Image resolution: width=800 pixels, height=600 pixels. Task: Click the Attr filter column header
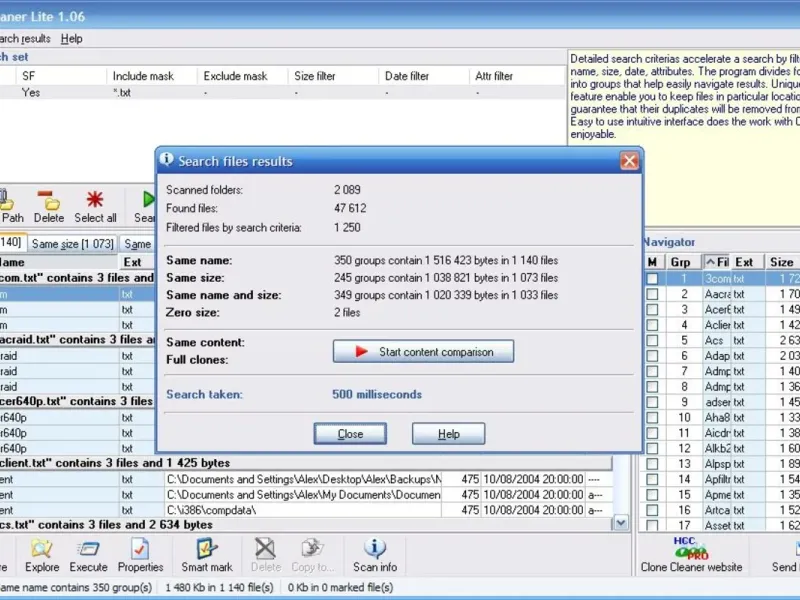(517, 76)
